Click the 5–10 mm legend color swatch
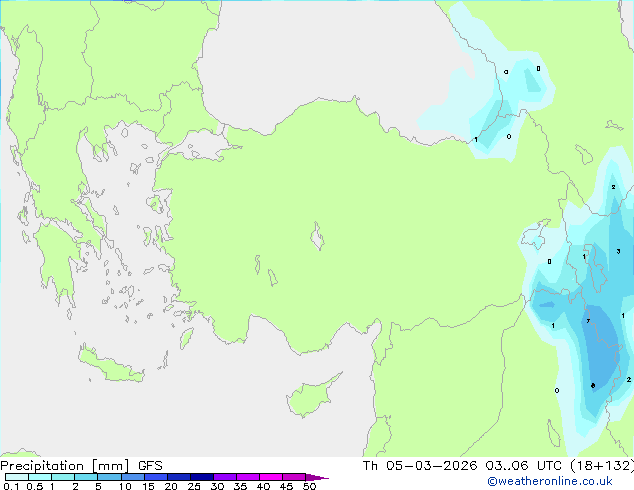Screen dimensions: 634x490 point(110,477)
